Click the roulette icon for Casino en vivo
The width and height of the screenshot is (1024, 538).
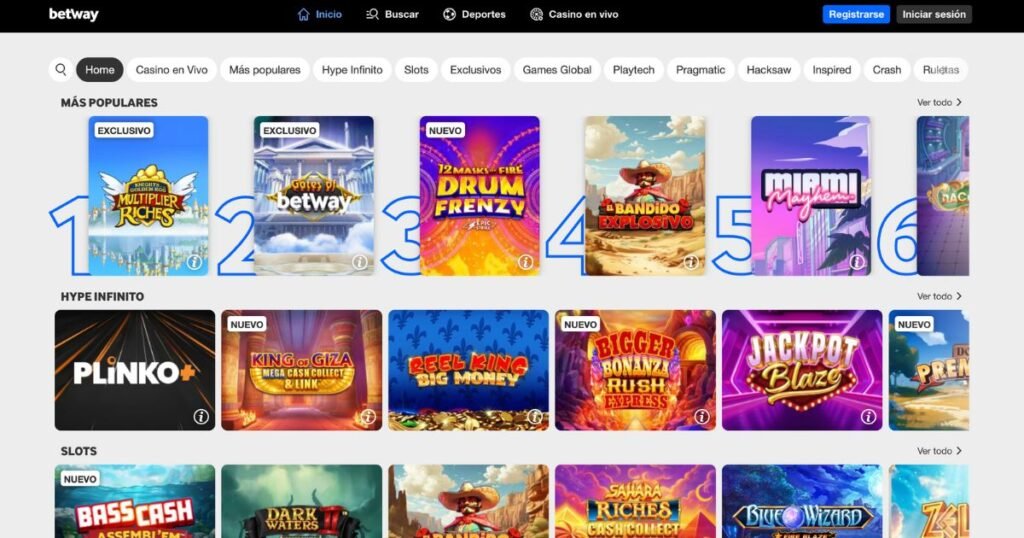(536, 14)
